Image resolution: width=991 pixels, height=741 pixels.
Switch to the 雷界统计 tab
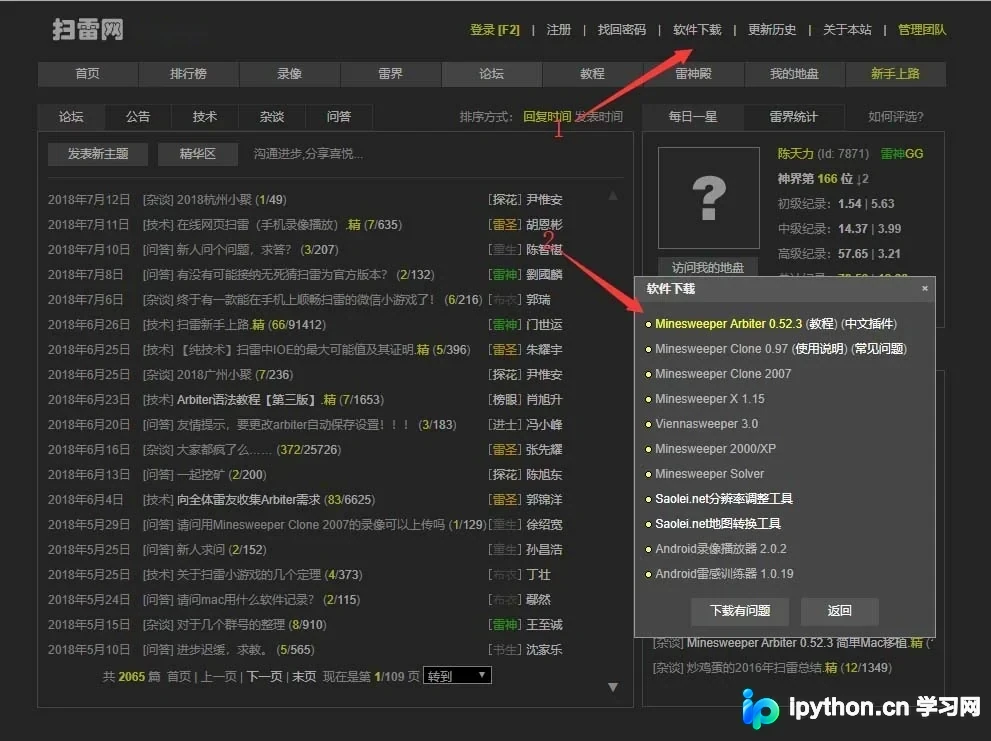(x=793, y=117)
